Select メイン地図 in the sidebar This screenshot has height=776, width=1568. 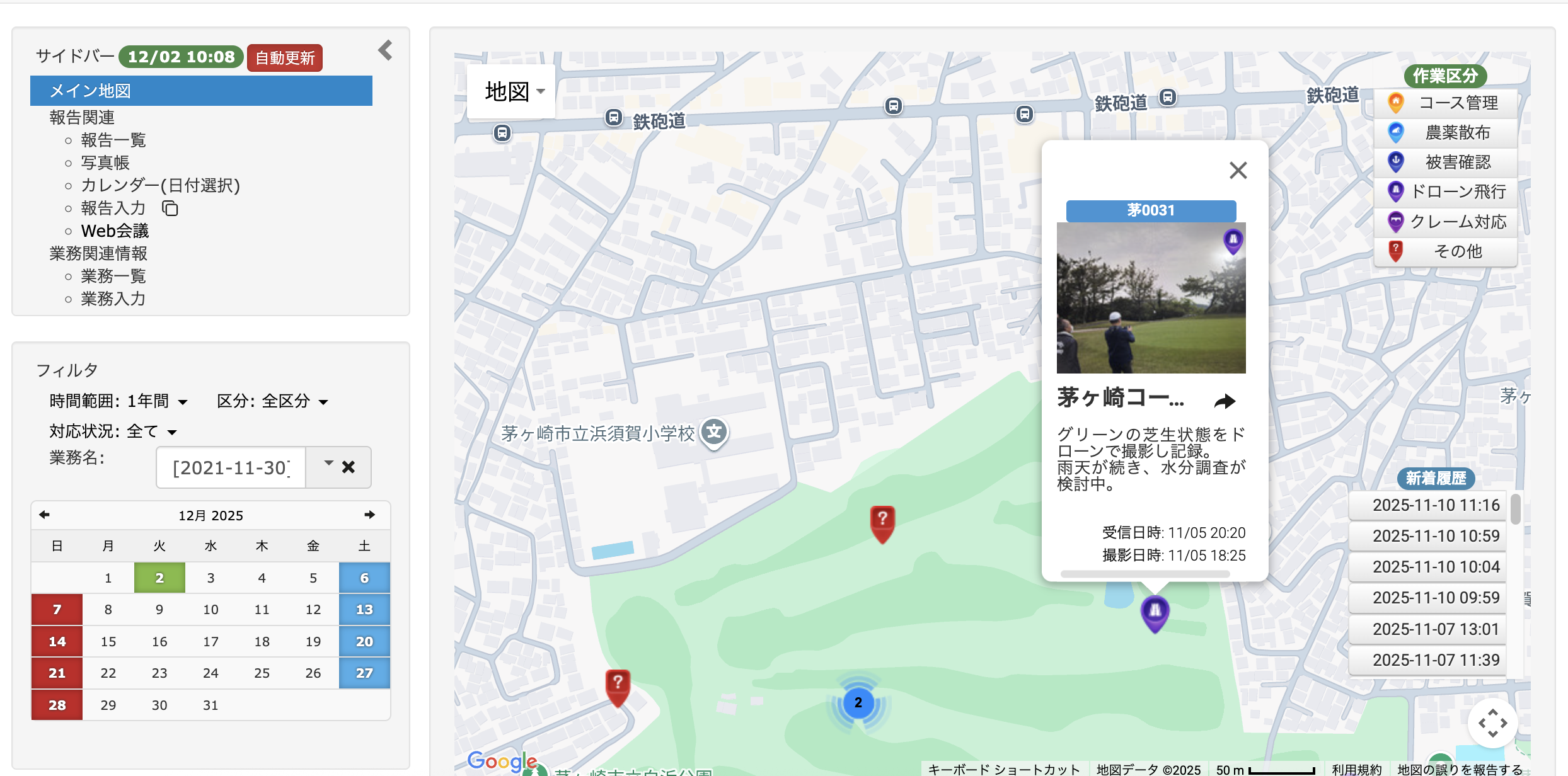[201, 91]
